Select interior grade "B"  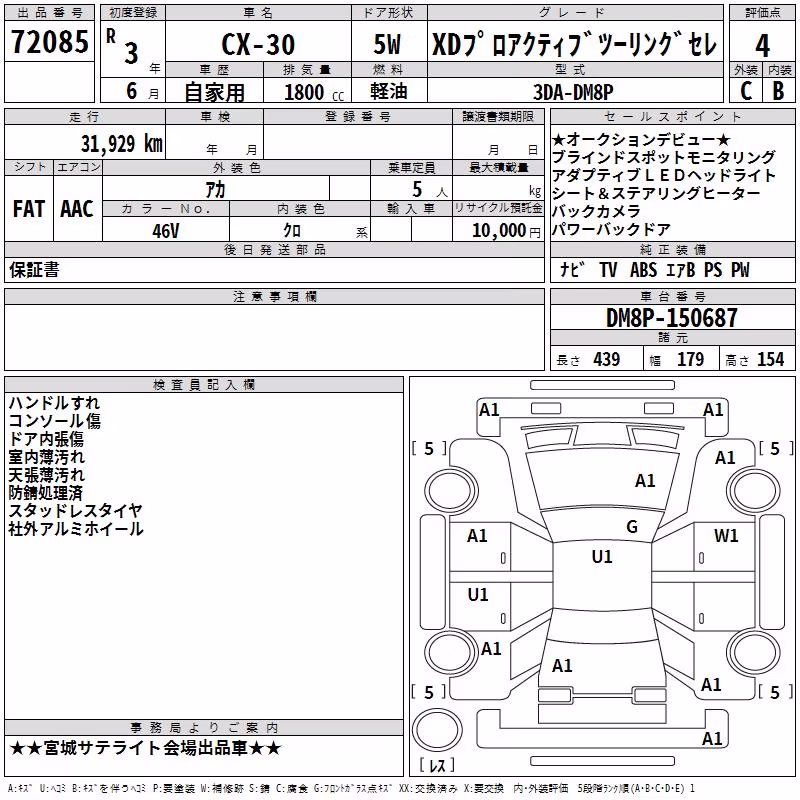pos(778,91)
